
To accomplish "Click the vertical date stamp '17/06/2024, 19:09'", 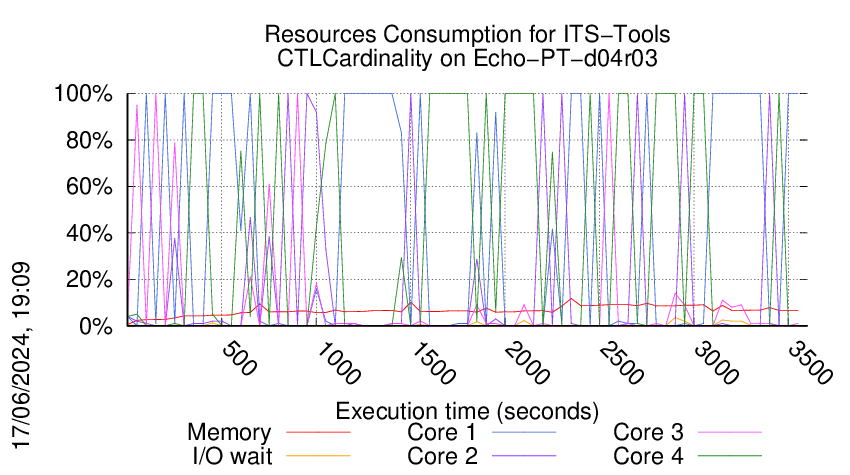I will [22, 356].
